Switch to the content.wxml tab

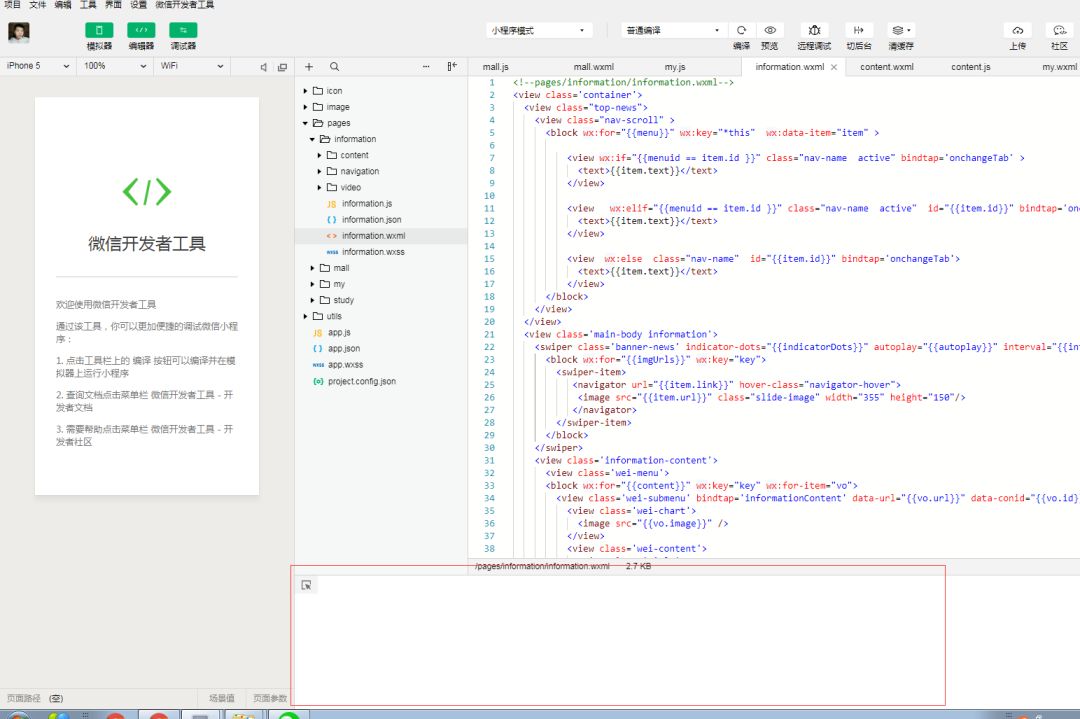click(x=887, y=67)
